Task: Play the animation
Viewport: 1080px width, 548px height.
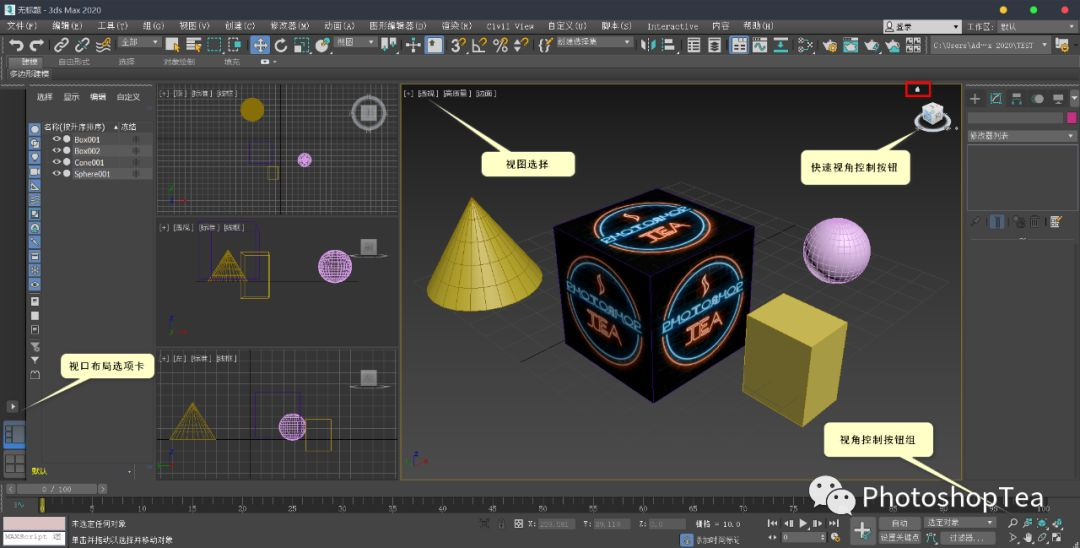Action: (x=803, y=524)
